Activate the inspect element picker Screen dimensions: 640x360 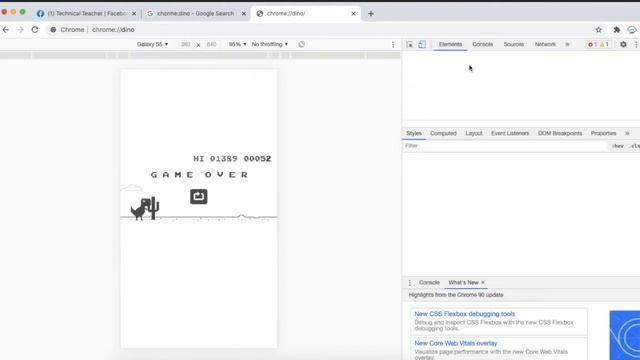409,44
